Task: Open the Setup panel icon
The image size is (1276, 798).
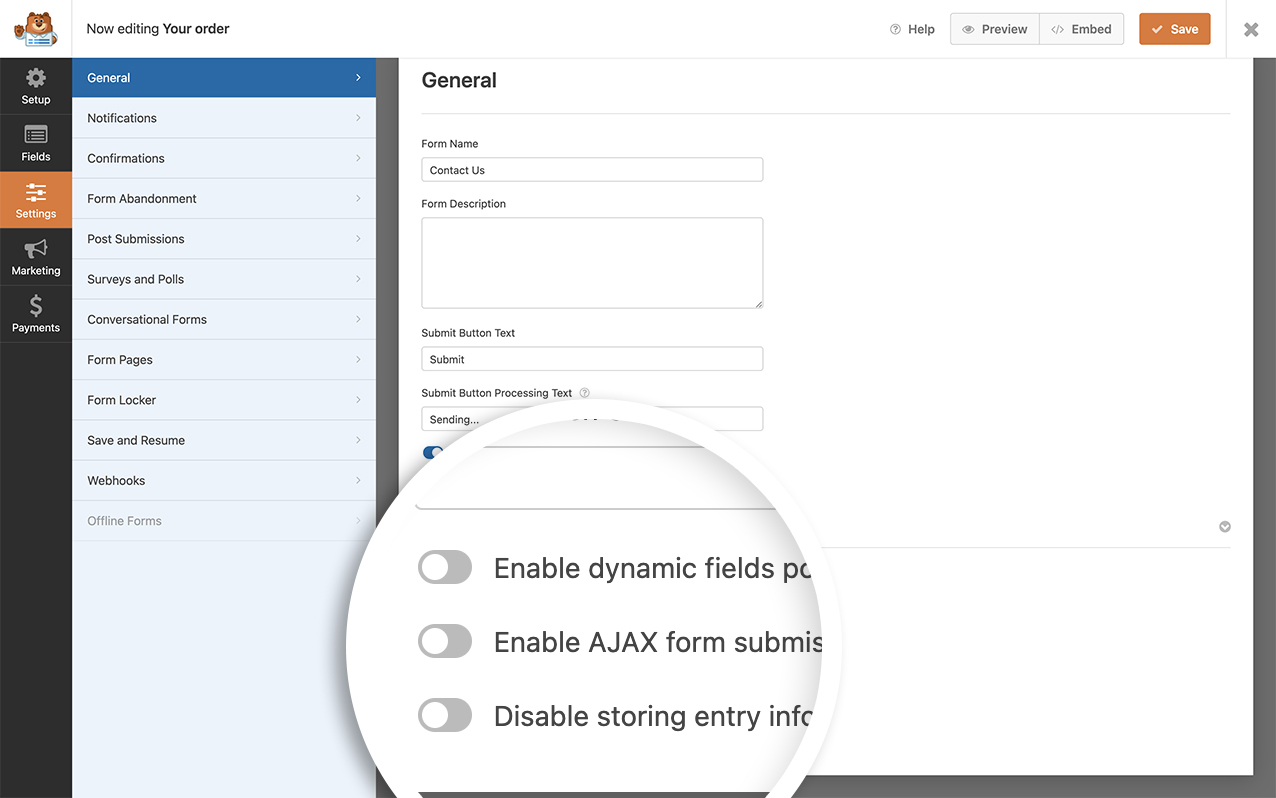Action: click(36, 87)
